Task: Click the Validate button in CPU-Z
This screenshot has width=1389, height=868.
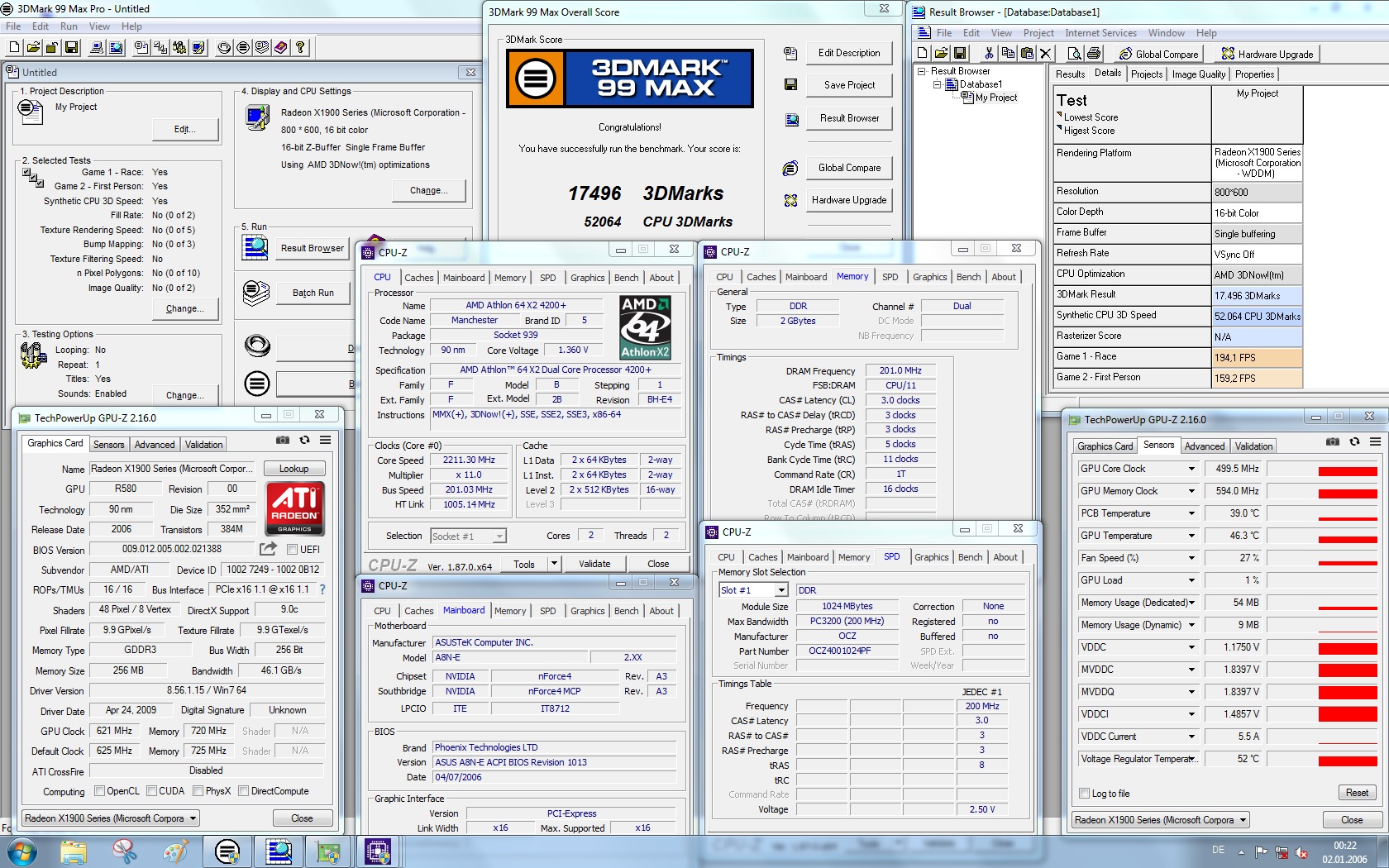Action: [594, 564]
